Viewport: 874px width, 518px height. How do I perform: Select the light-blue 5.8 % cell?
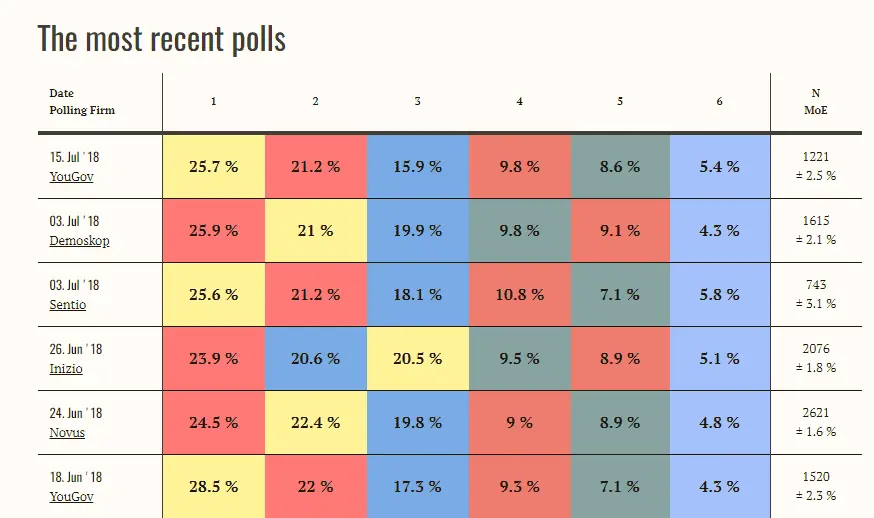(719, 295)
